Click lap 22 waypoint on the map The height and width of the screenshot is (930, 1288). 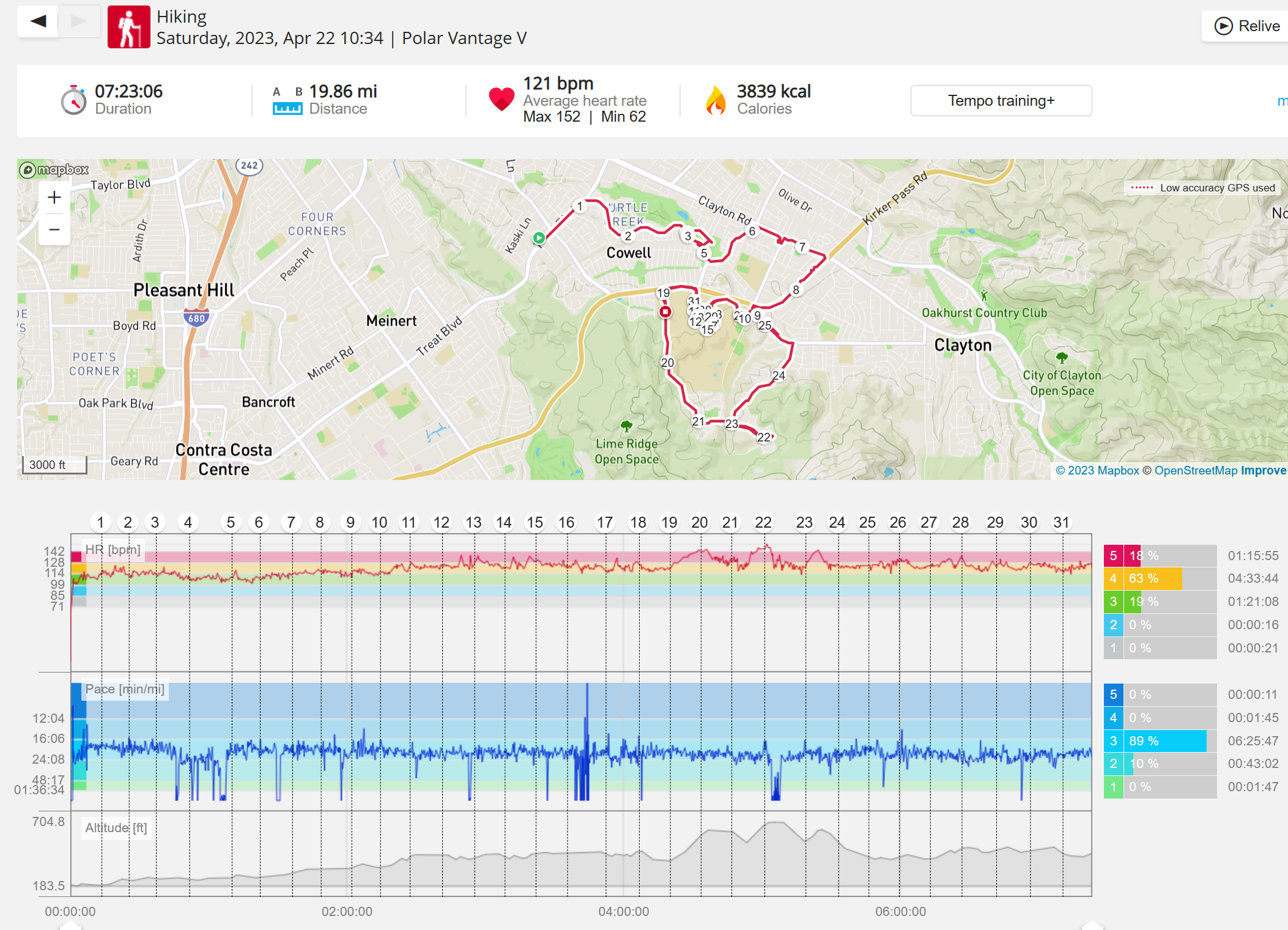click(x=764, y=437)
